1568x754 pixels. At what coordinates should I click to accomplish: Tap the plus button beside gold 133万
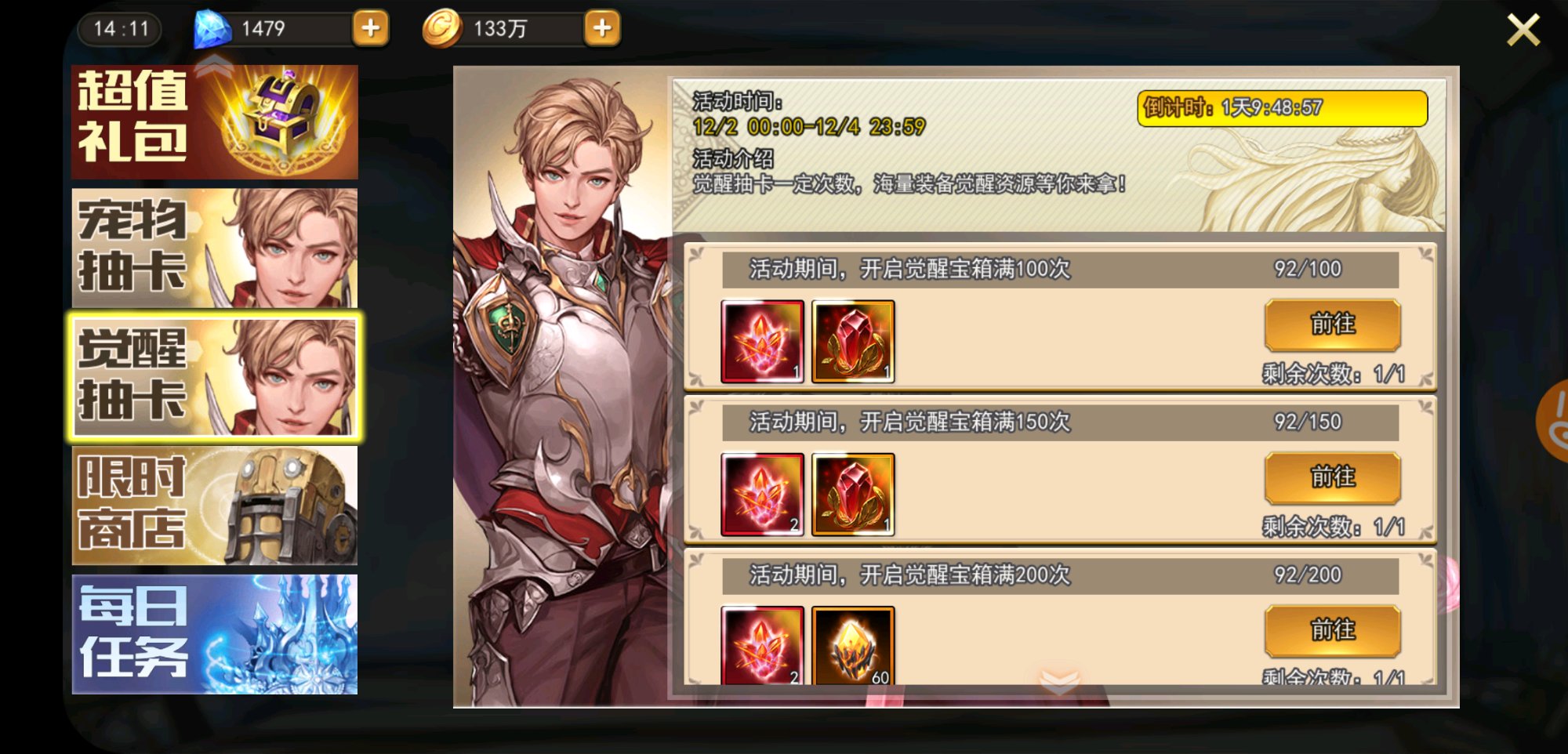tap(602, 28)
